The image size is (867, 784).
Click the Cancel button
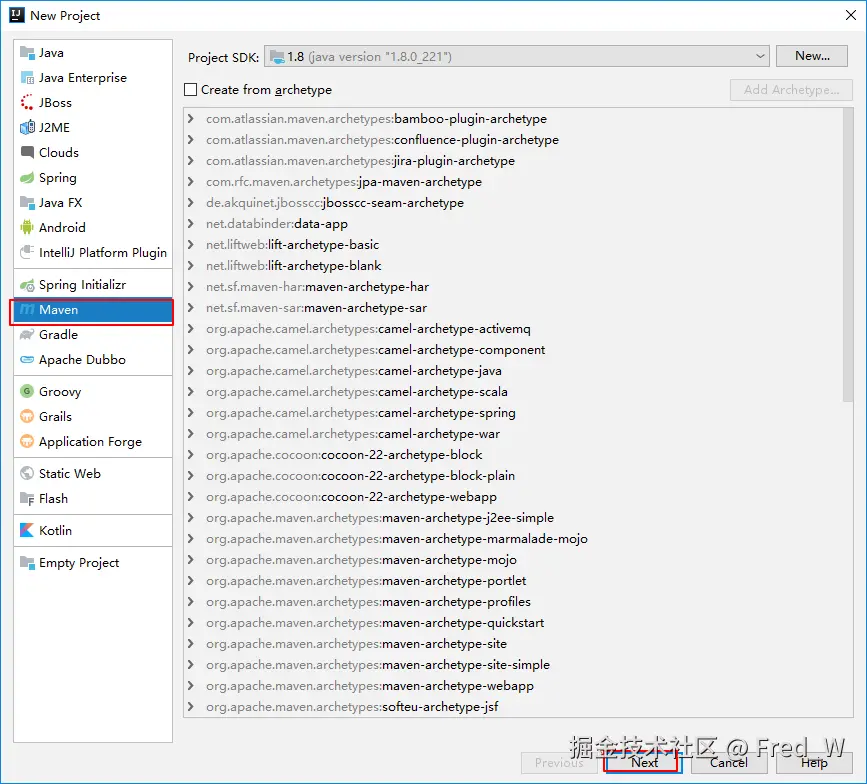pyautogui.click(x=728, y=762)
